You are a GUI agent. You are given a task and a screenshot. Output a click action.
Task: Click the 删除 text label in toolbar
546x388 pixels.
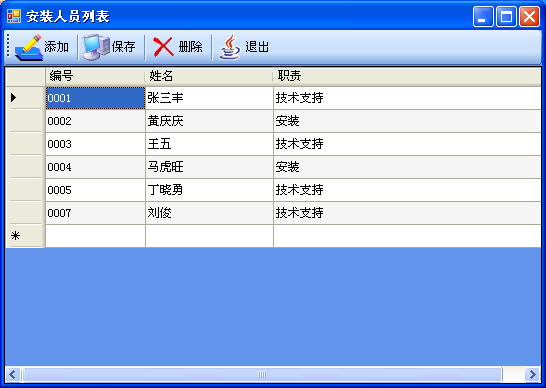(190, 47)
